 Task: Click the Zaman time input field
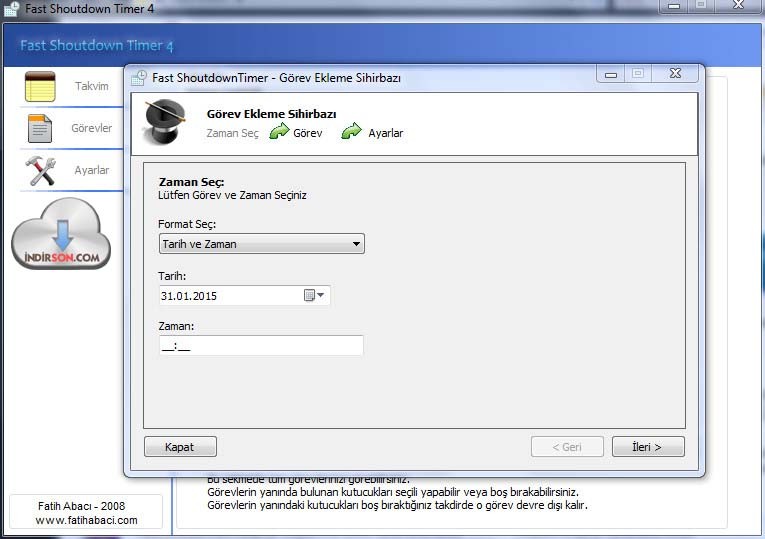click(x=261, y=346)
